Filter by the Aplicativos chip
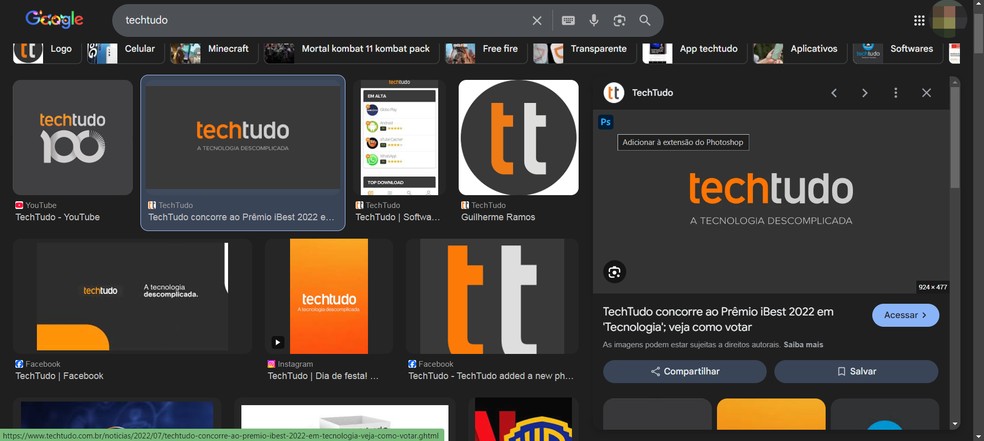984x441 pixels. (x=800, y=51)
